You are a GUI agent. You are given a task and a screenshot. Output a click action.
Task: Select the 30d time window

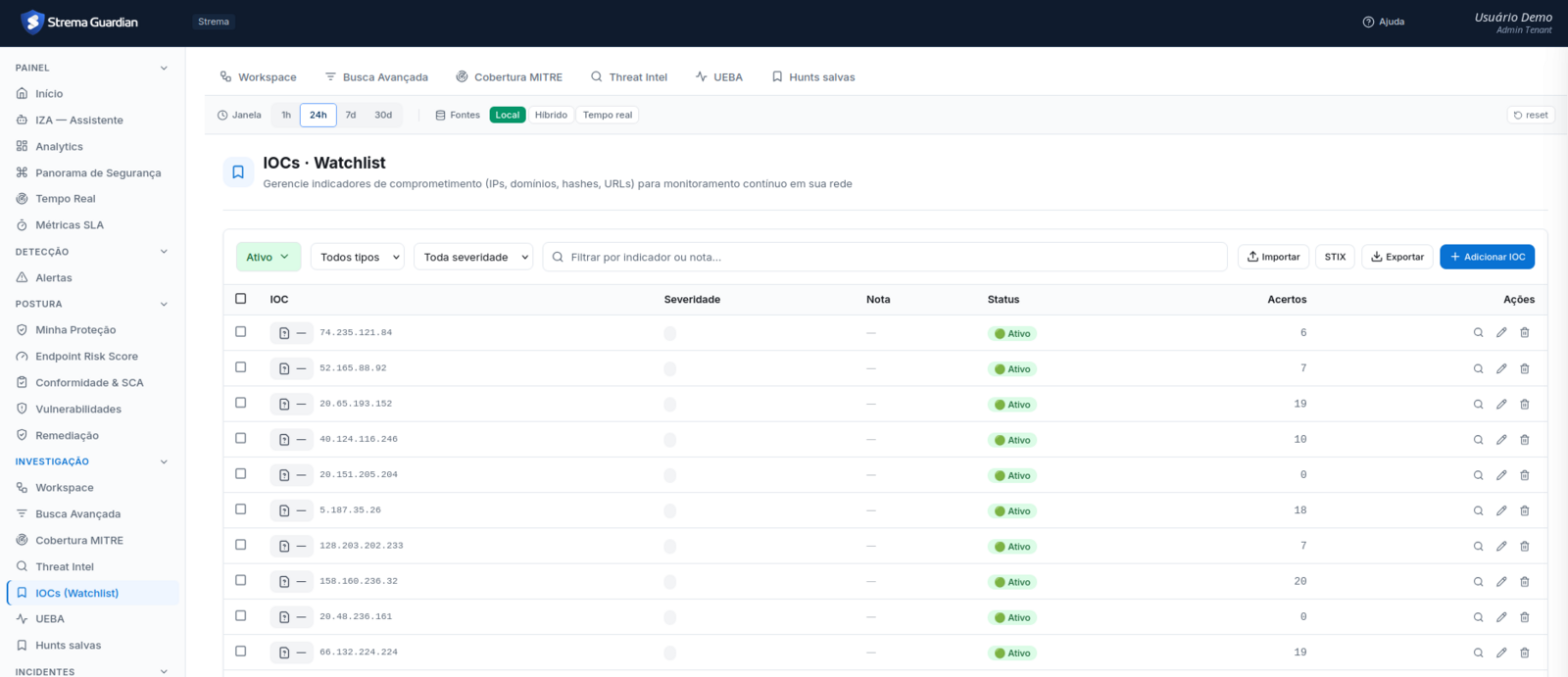point(383,115)
